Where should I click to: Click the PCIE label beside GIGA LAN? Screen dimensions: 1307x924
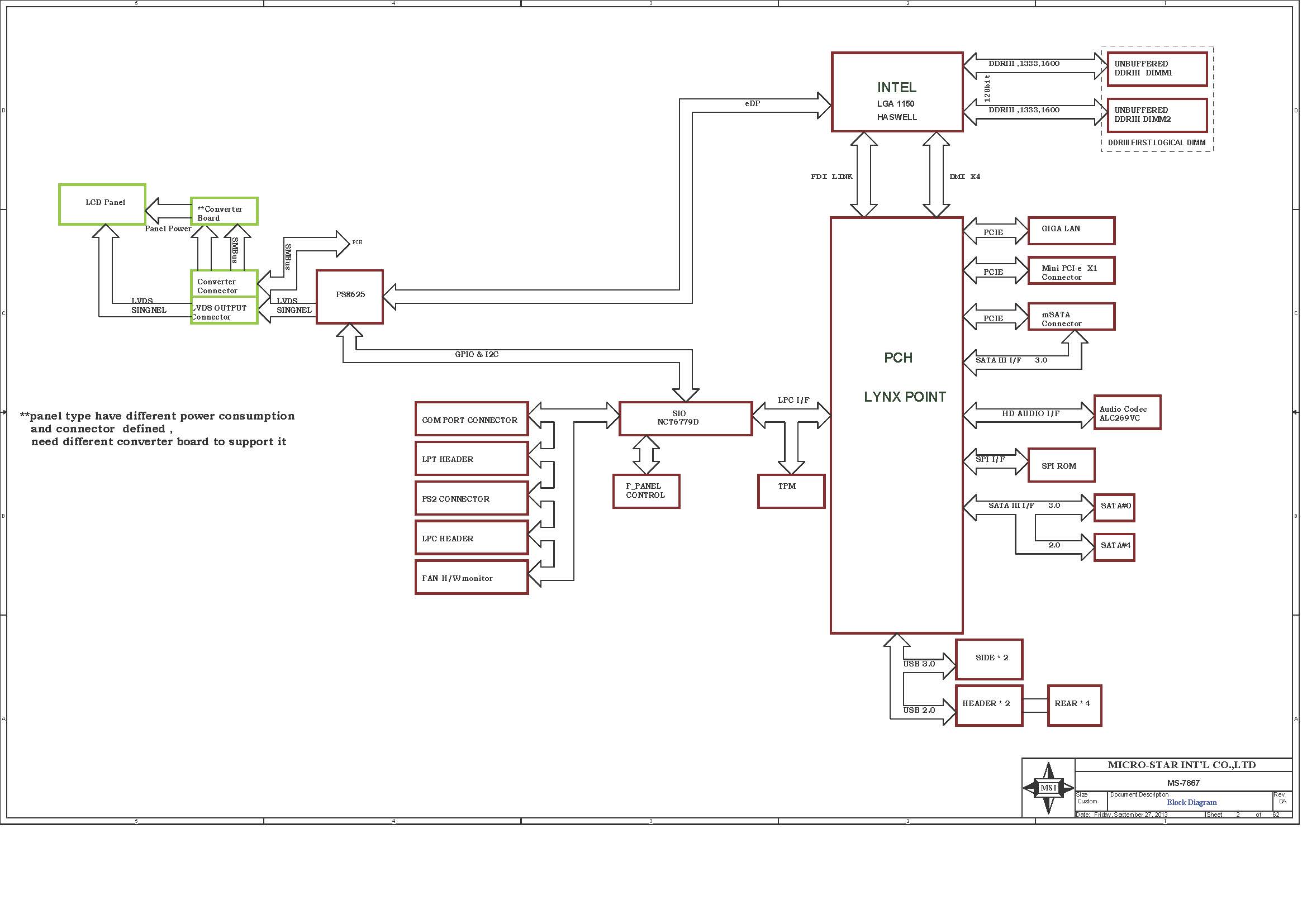coord(994,232)
